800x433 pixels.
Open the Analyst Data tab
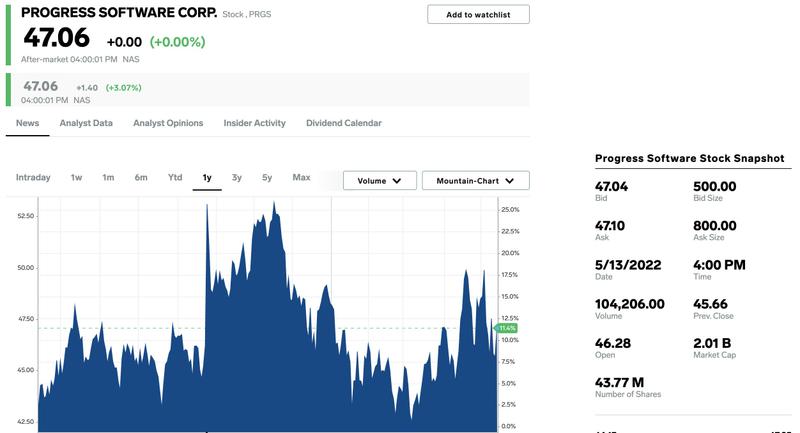pos(86,123)
